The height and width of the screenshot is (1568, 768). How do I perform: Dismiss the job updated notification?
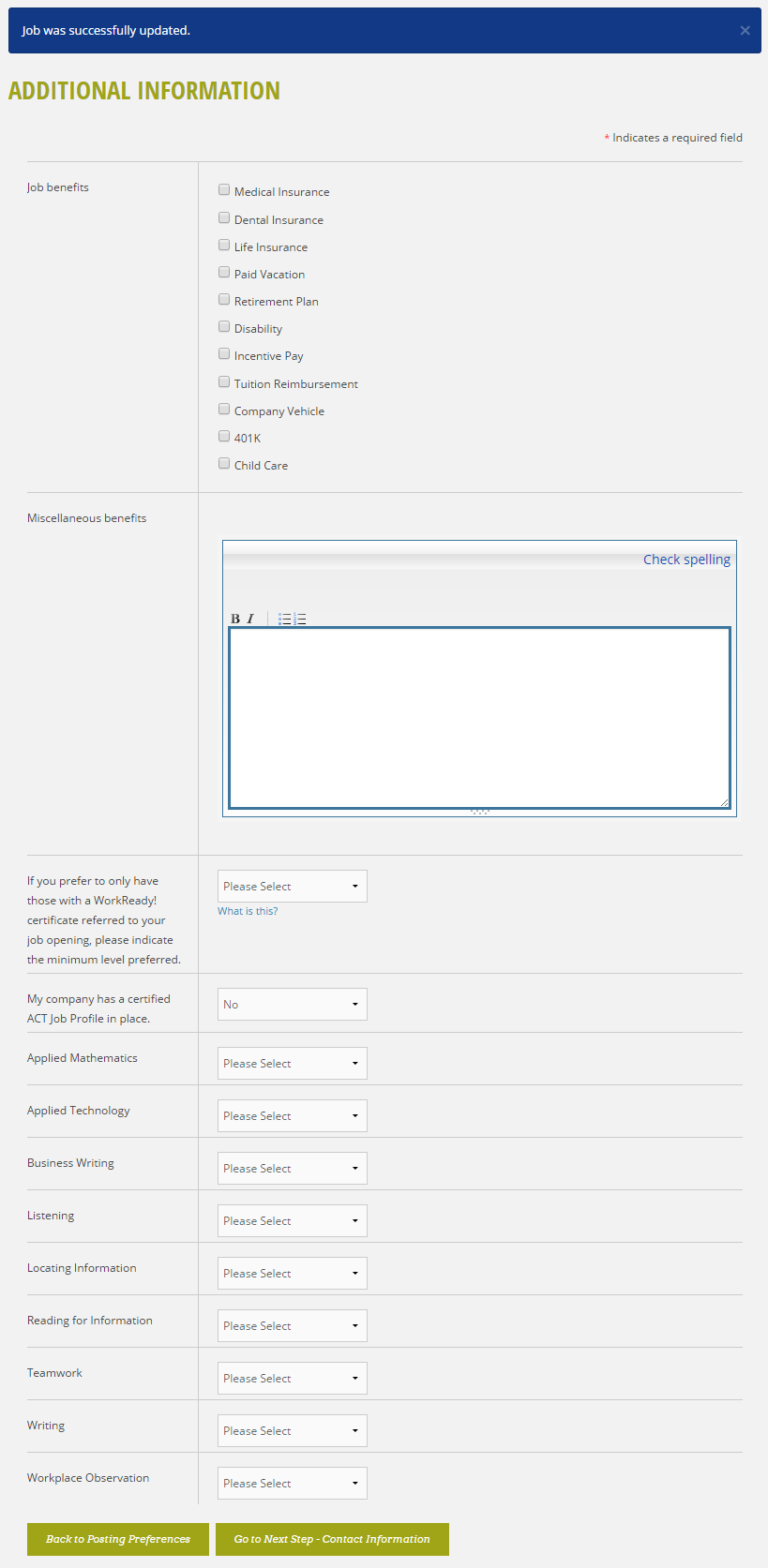(x=745, y=31)
